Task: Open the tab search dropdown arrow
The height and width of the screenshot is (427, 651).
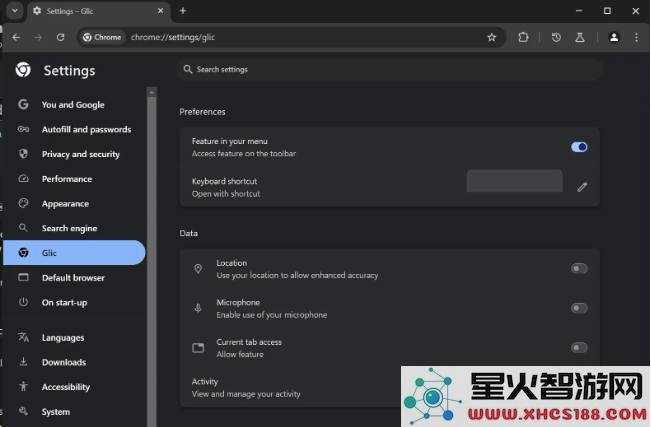Action: tap(15, 10)
